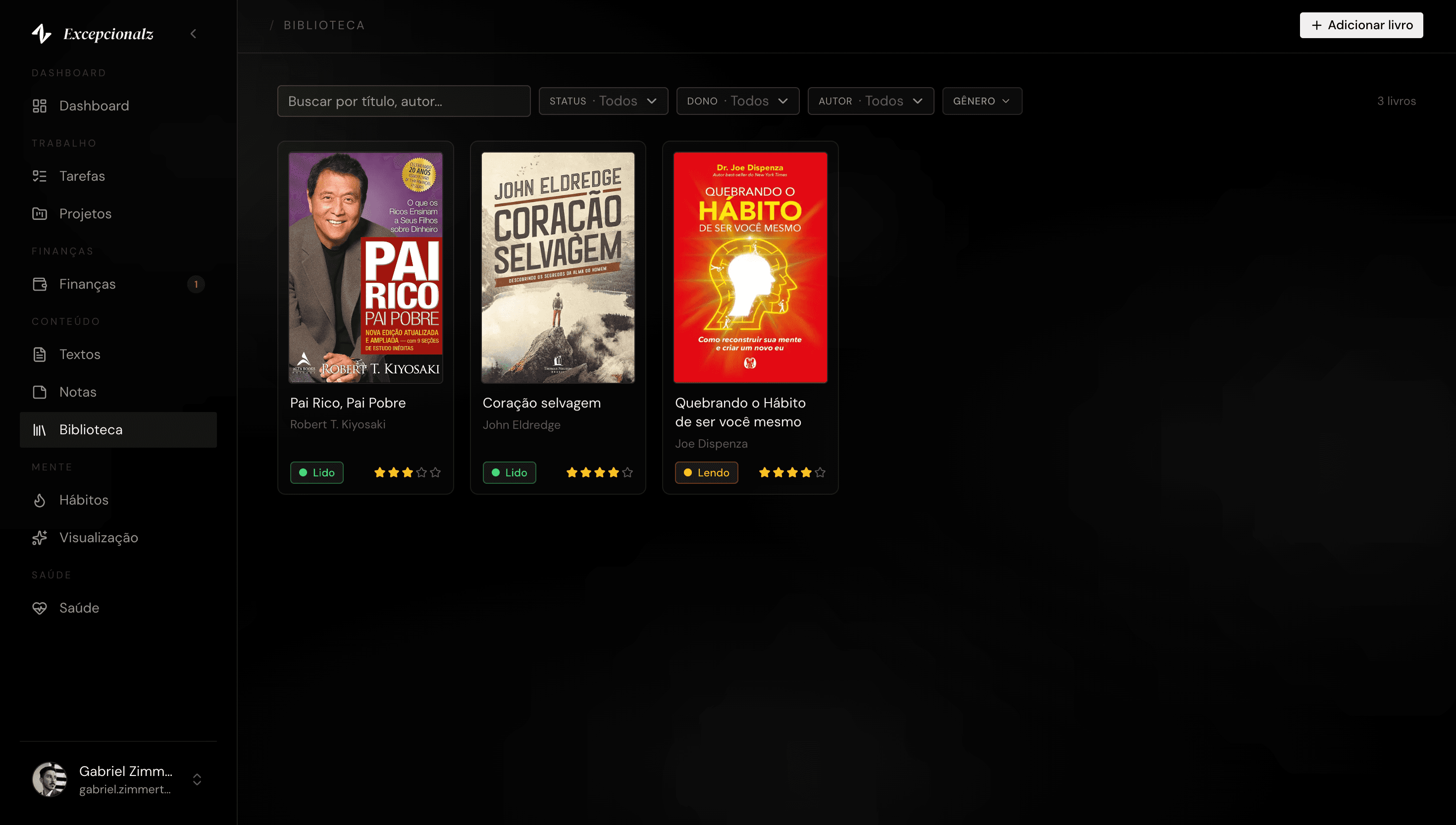
Task: Click the gabriel.zimmert... email text
Action: point(125,789)
